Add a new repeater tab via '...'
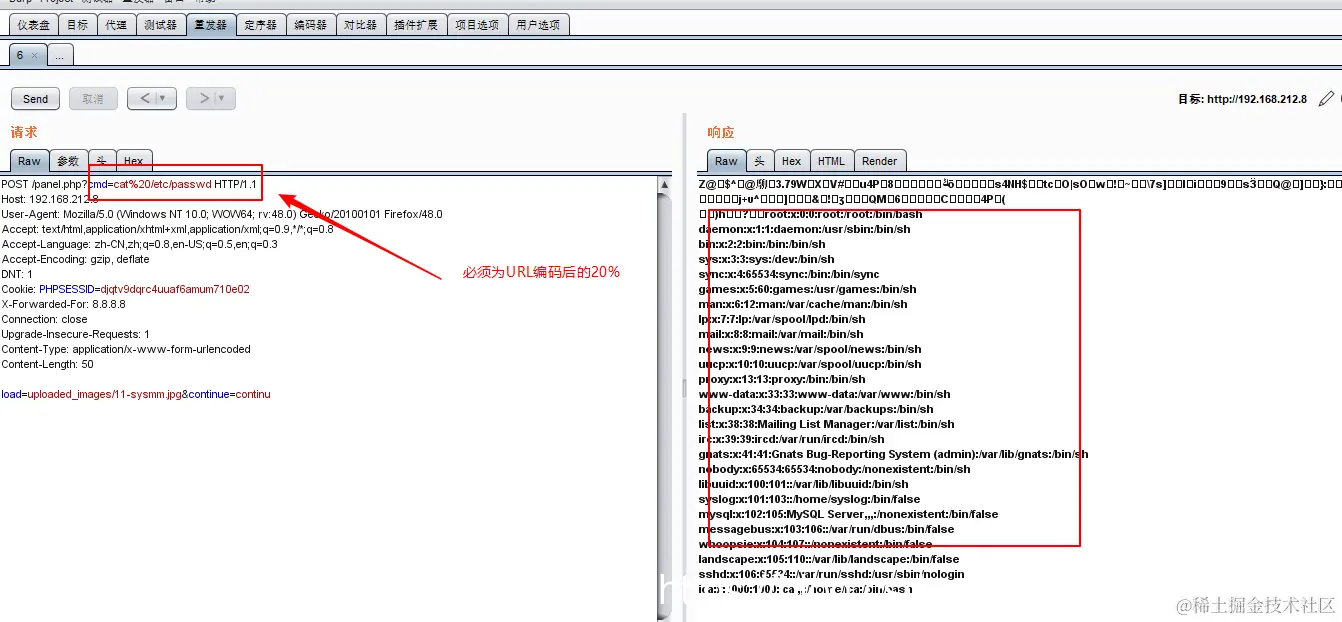 [x=60, y=56]
